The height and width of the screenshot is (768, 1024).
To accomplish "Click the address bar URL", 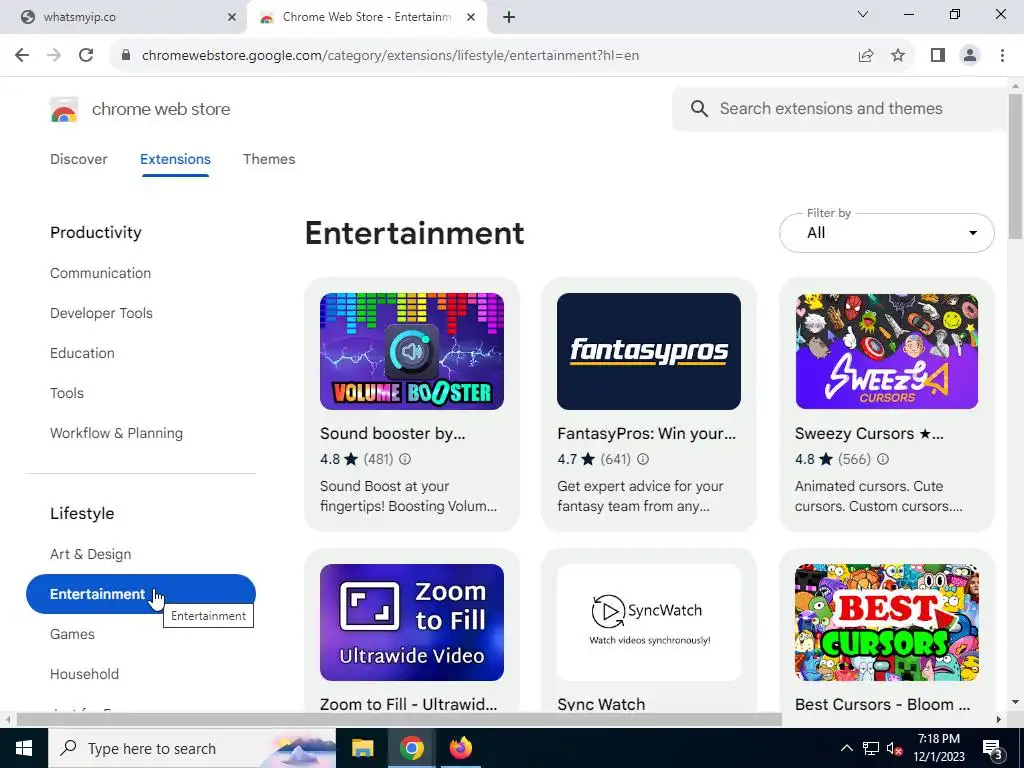I will 390,56.
